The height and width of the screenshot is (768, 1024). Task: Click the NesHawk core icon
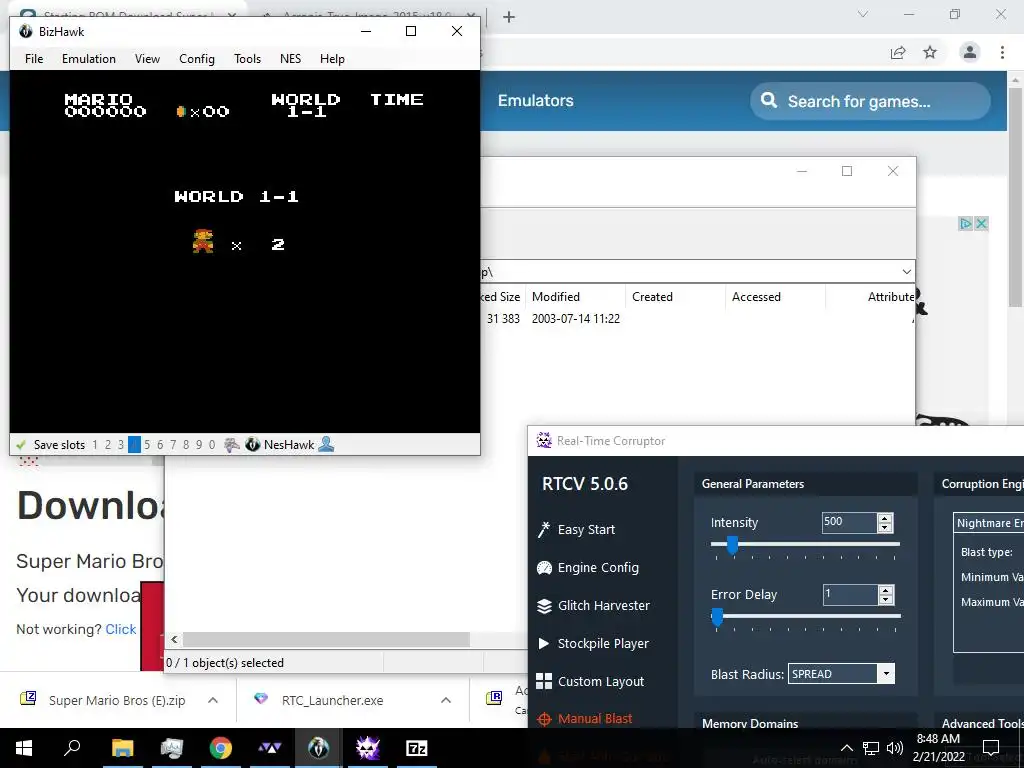click(253, 445)
